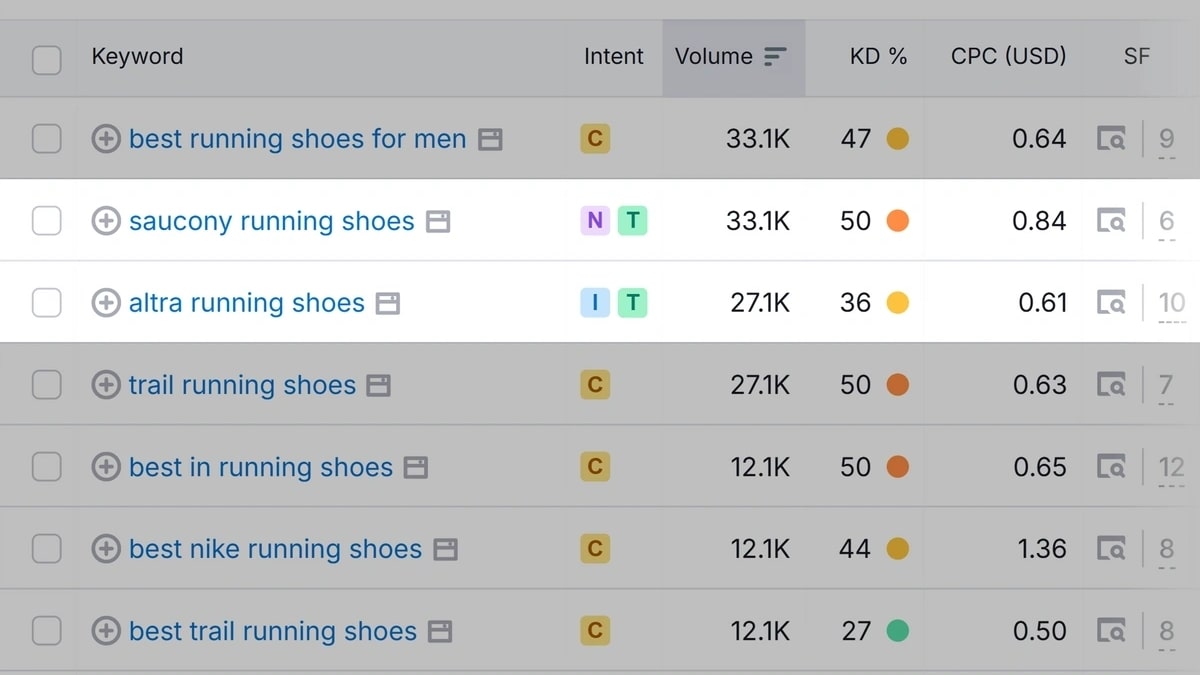The height and width of the screenshot is (675, 1200).
Task: Click the N intent badge on saucony row
Action: click(595, 221)
